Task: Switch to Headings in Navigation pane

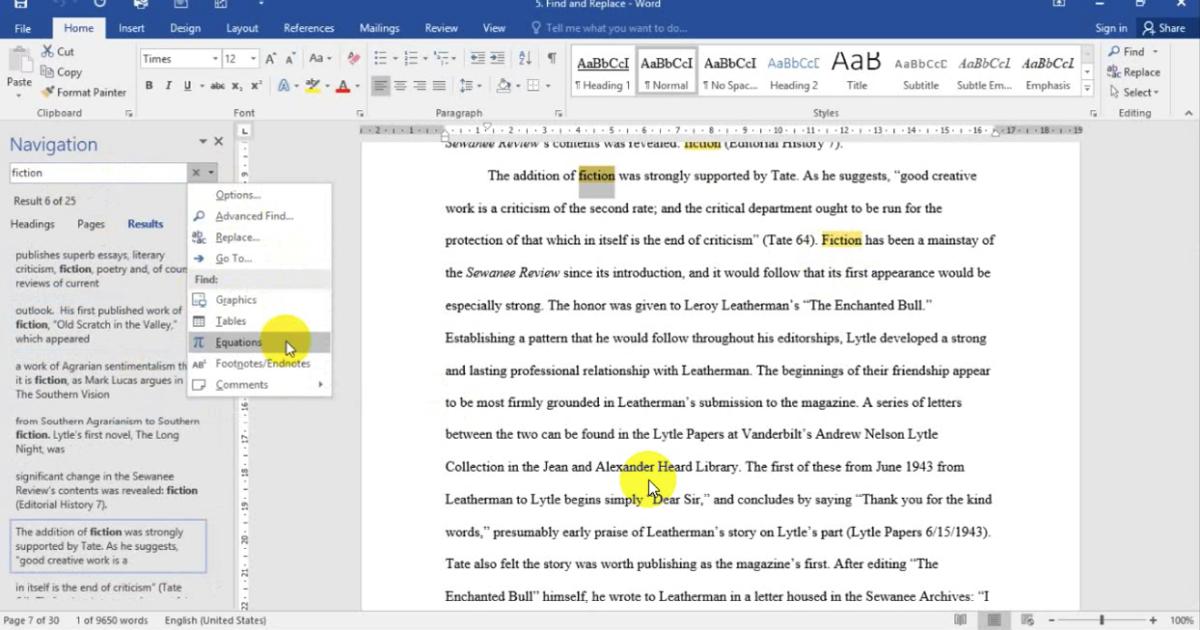Action: coord(33,224)
